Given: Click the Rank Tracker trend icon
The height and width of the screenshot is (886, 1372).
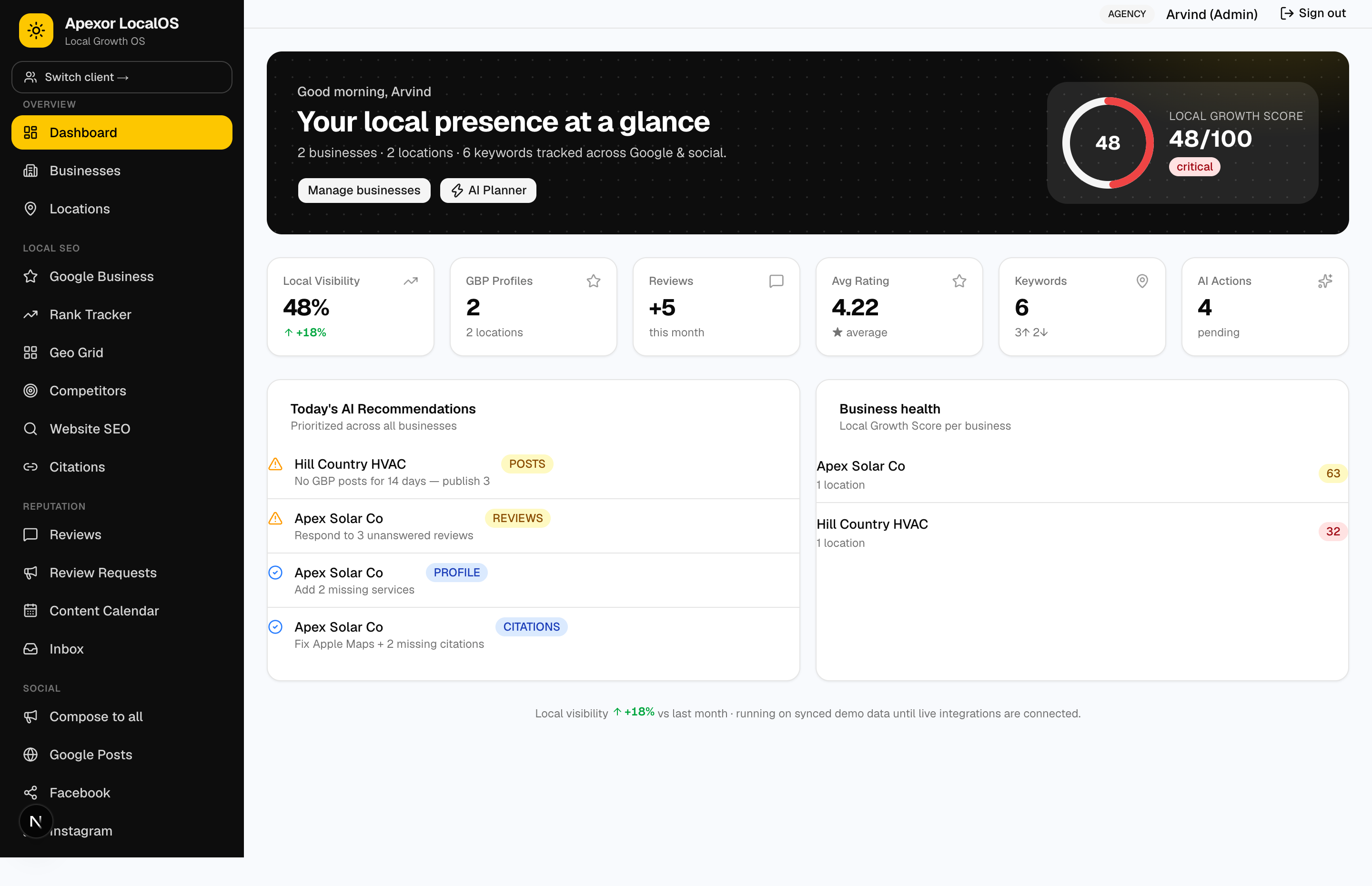Looking at the screenshot, I should (30, 315).
